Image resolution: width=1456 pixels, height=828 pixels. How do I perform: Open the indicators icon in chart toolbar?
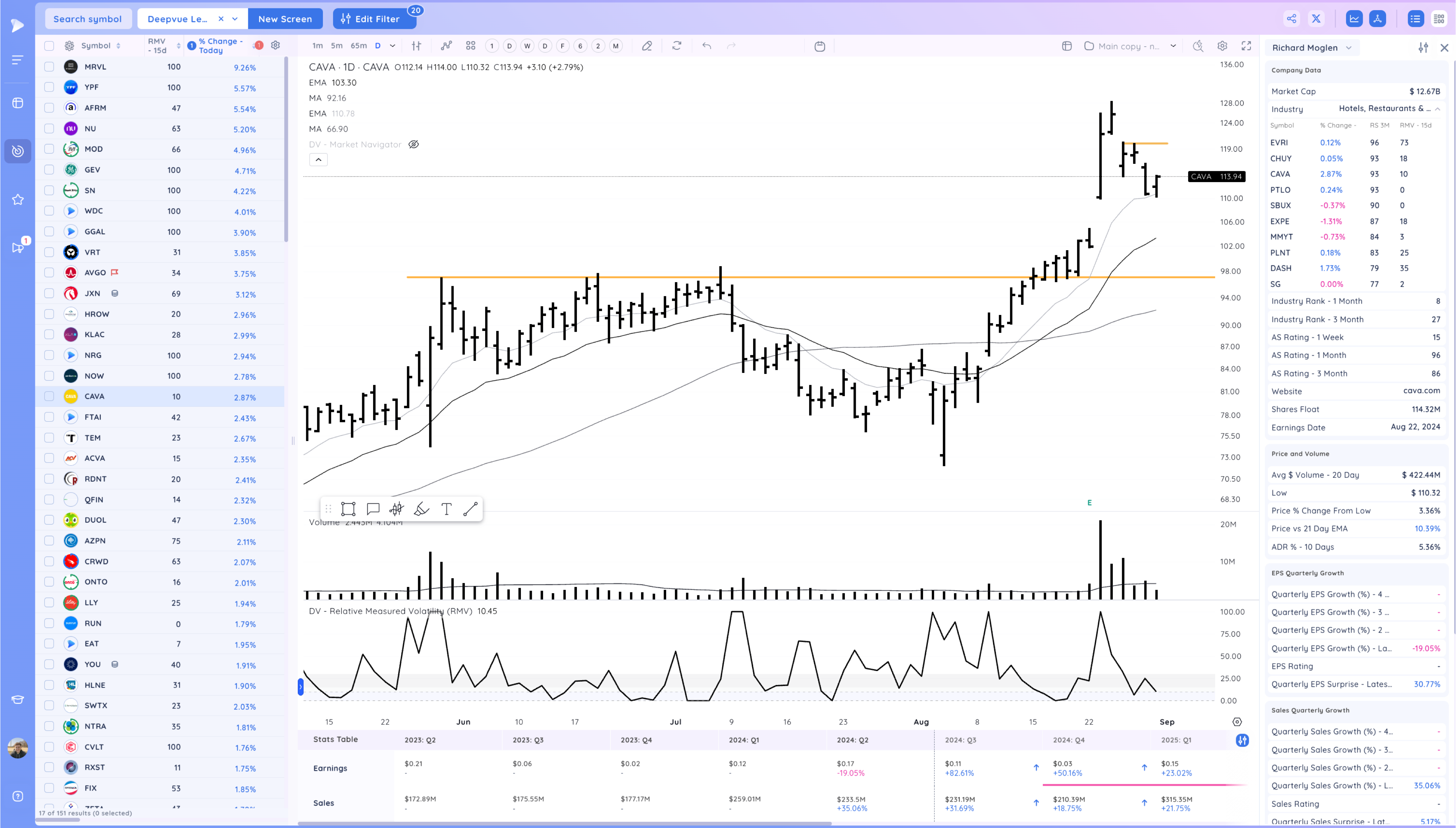pyautogui.click(x=446, y=46)
